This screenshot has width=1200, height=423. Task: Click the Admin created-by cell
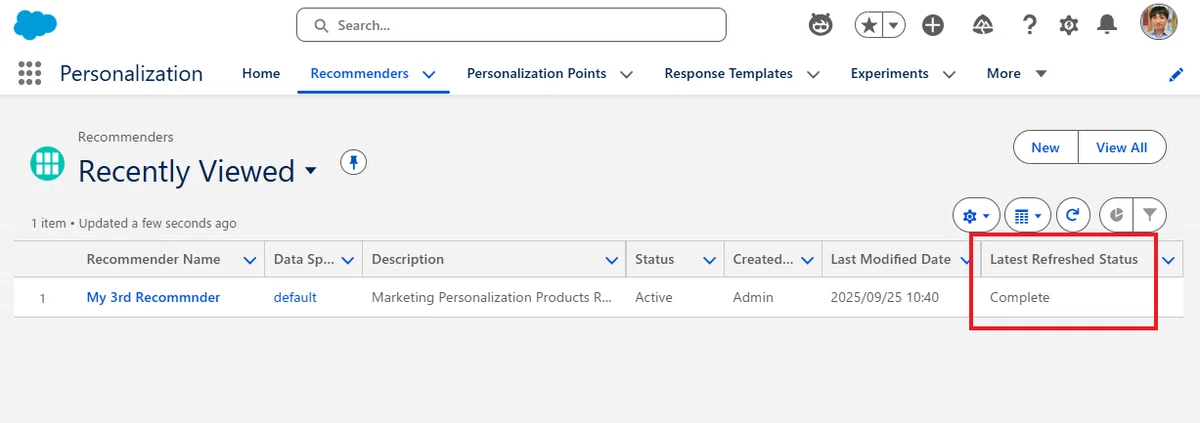(753, 297)
